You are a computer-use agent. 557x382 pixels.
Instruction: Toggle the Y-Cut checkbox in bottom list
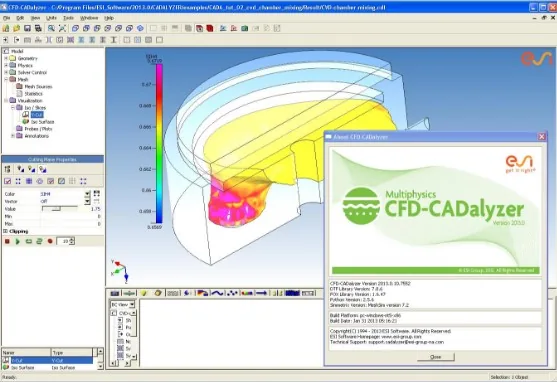(6, 360)
